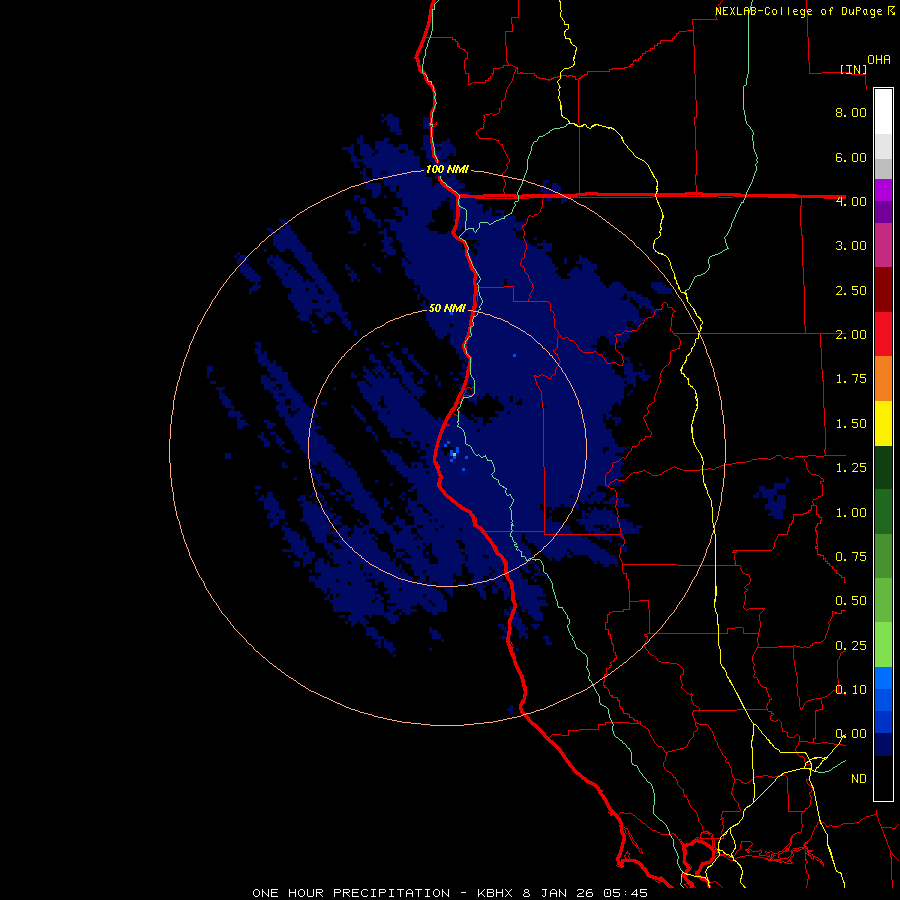Click the 3.00 scale value
Screen dimensions: 900x900
[851, 246]
